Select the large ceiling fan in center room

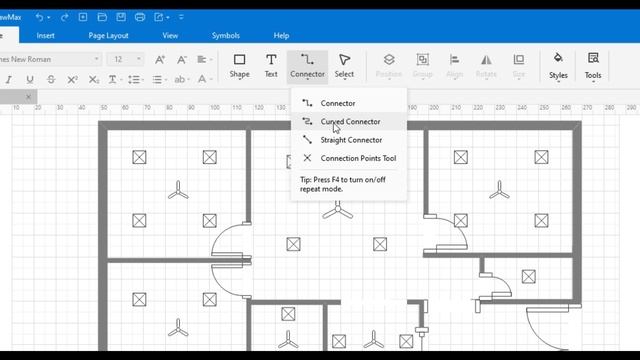tap(338, 210)
